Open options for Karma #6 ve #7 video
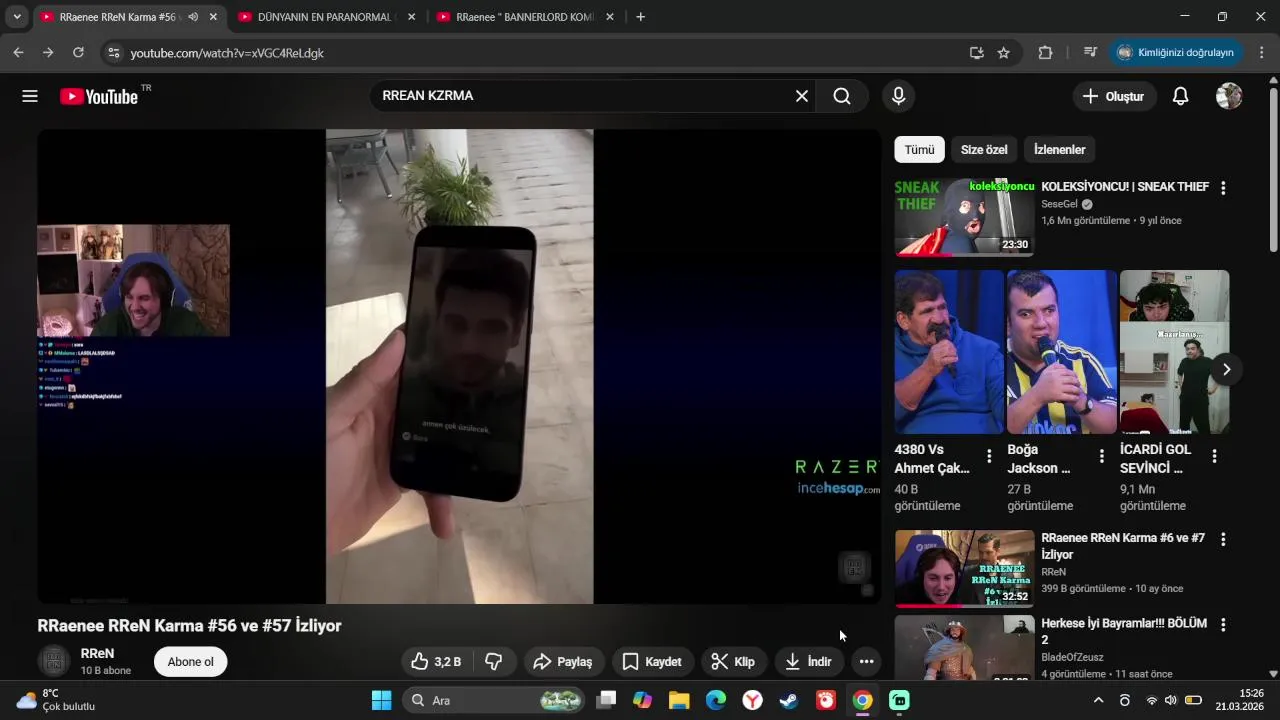 coord(1222,539)
